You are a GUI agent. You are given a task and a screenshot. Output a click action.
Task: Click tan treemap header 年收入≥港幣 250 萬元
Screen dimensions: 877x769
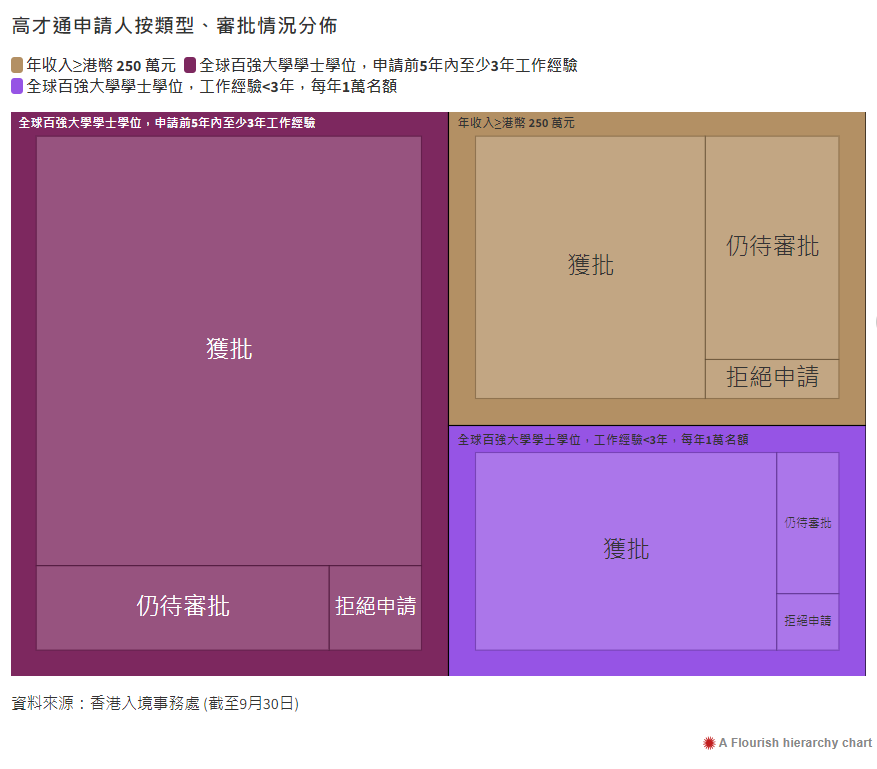(516, 122)
